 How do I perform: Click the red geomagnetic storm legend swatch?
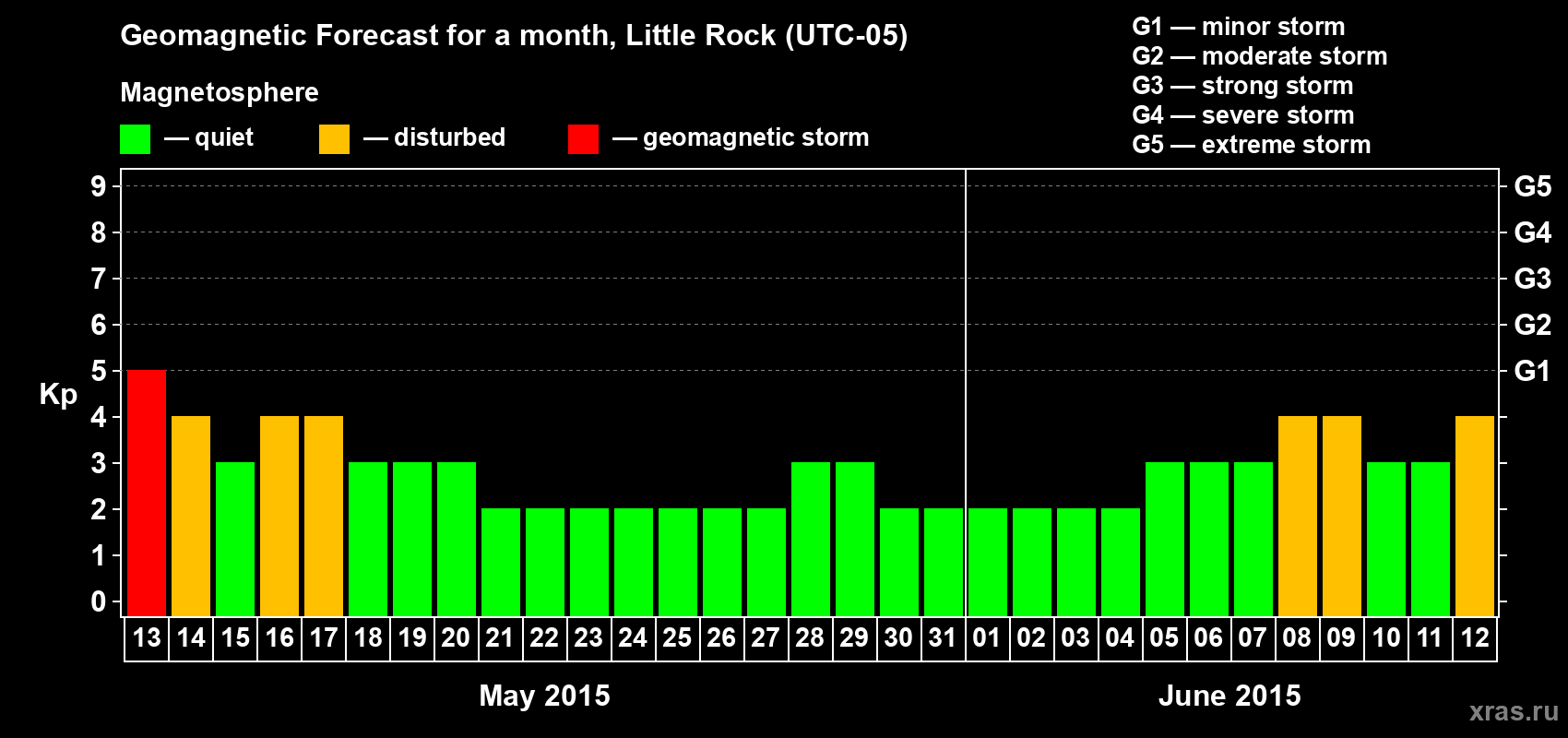(x=584, y=139)
